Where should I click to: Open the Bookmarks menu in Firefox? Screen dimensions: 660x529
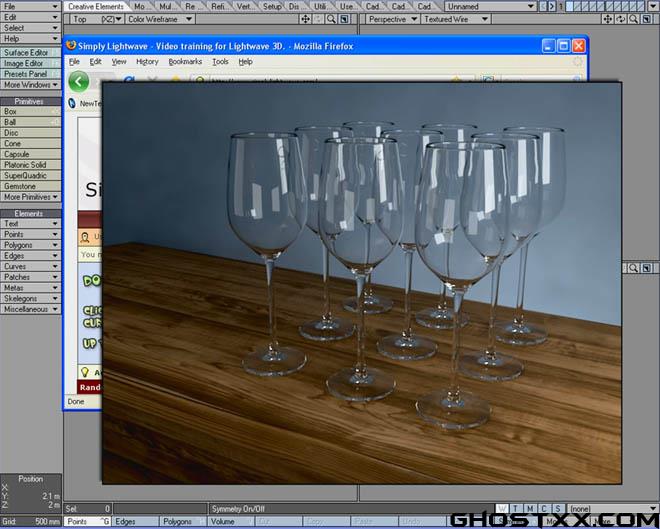pyautogui.click(x=185, y=61)
